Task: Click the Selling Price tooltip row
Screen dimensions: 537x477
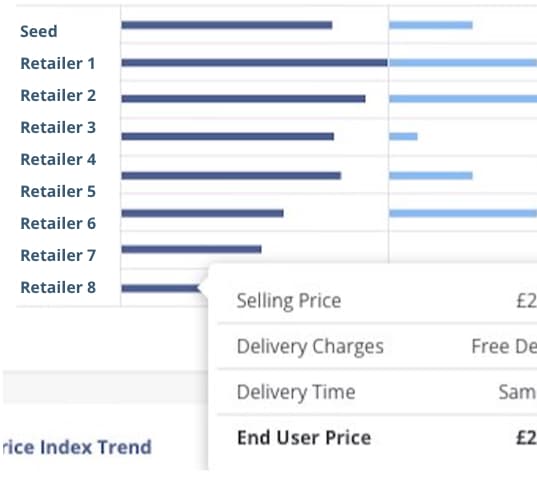Action: [x=377, y=301]
